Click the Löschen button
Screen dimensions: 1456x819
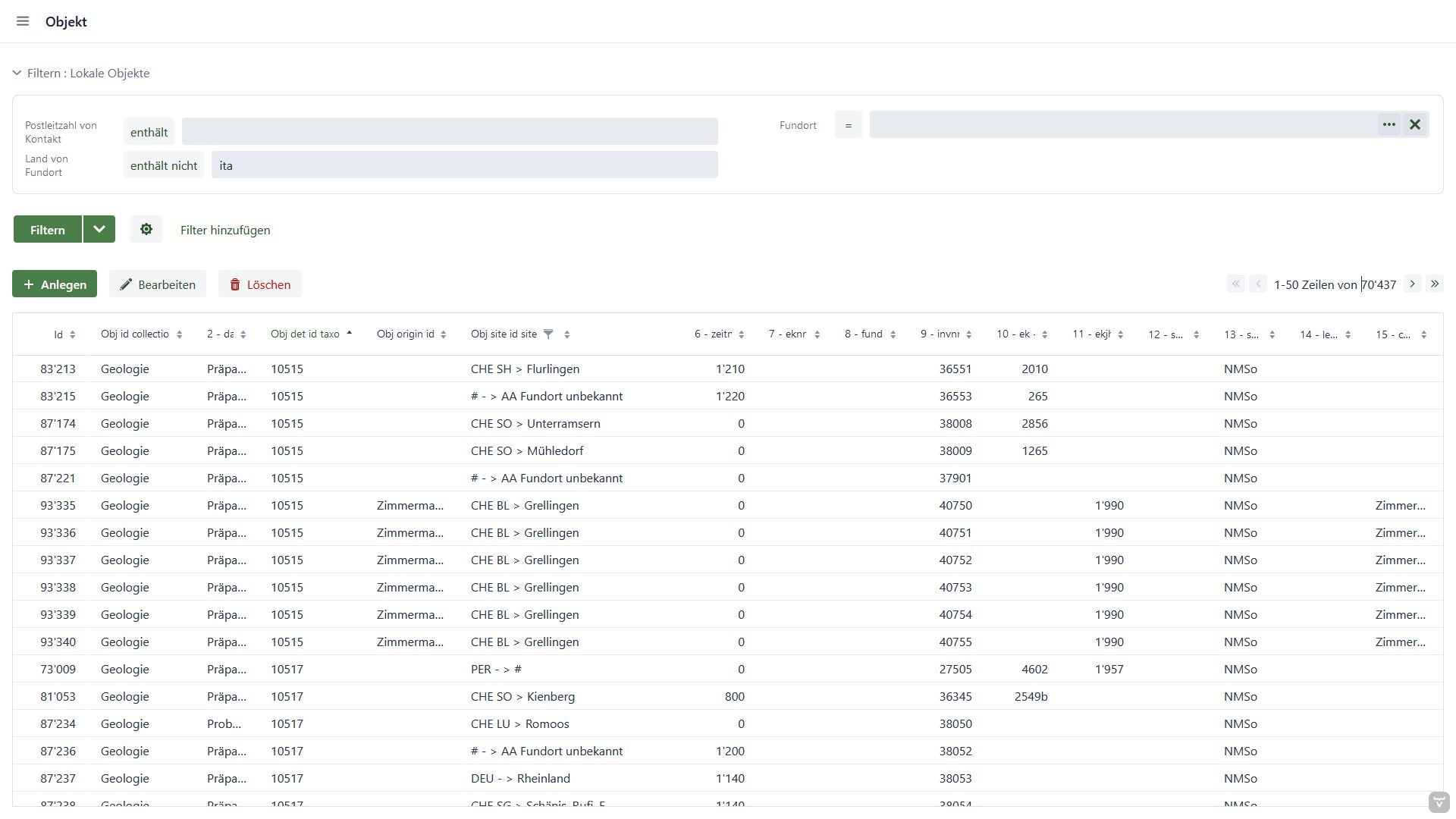click(260, 284)
